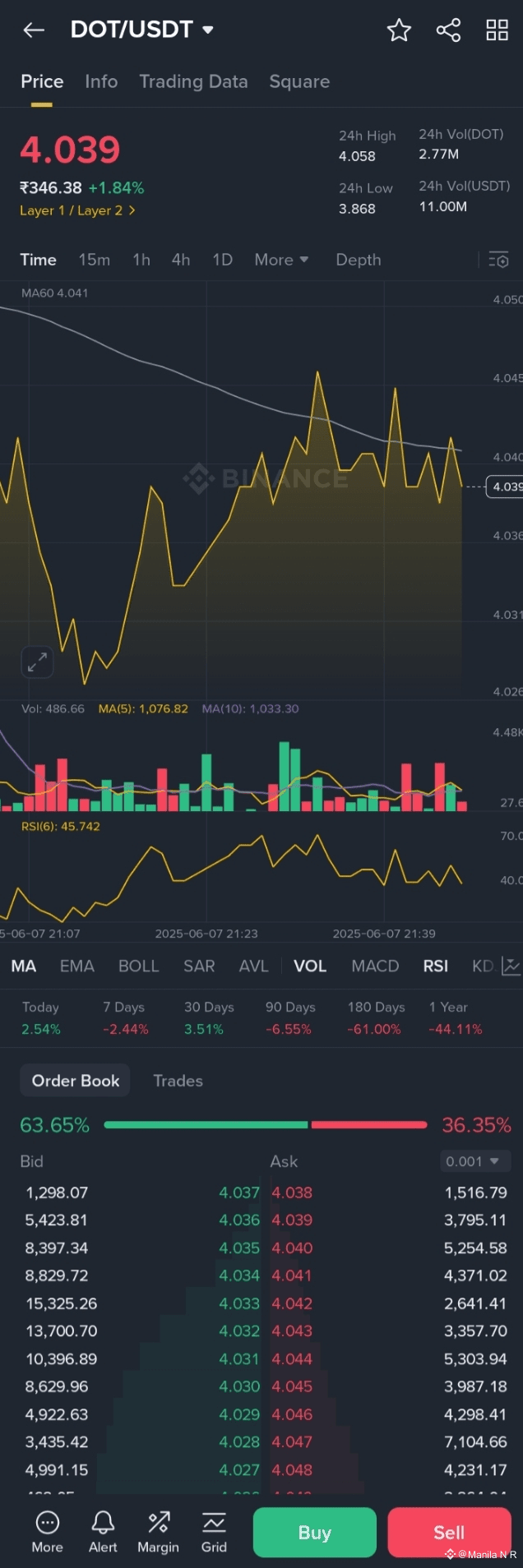Screen dimensions: 523x1568
Task: Go back using the arrow icon
Action: pos(34,30)
